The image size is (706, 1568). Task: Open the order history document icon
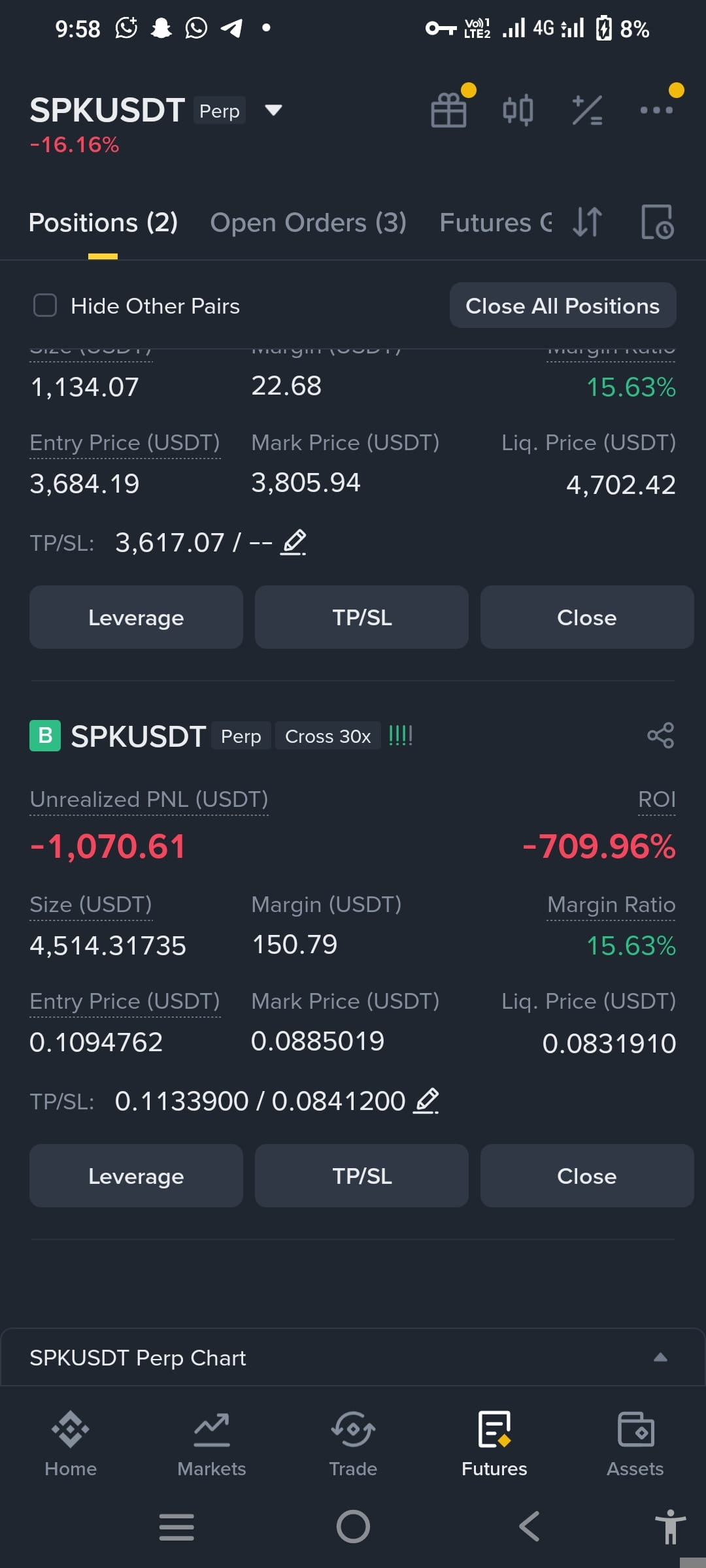(x=657, y=222)
